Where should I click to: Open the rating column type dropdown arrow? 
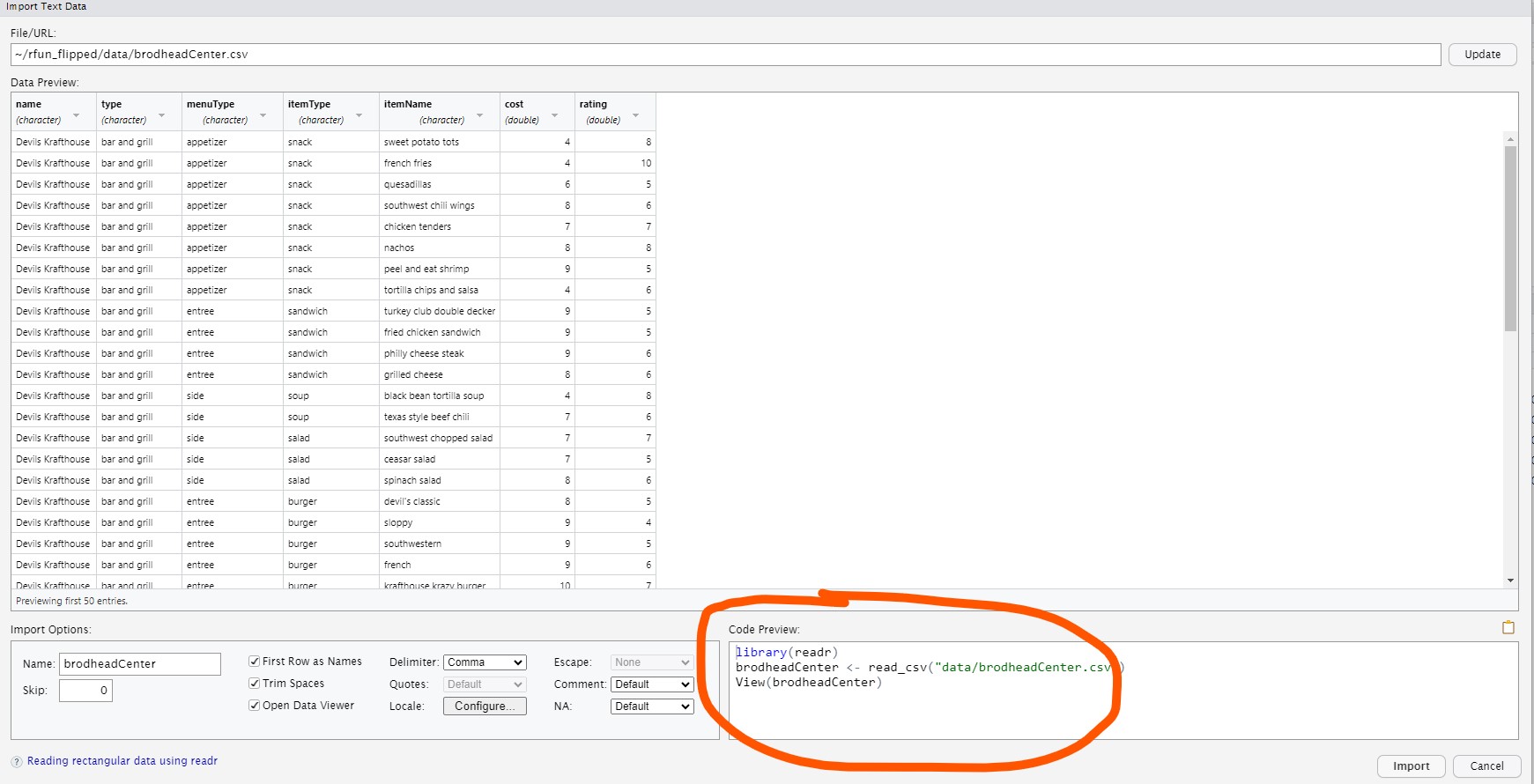(635, 116)
